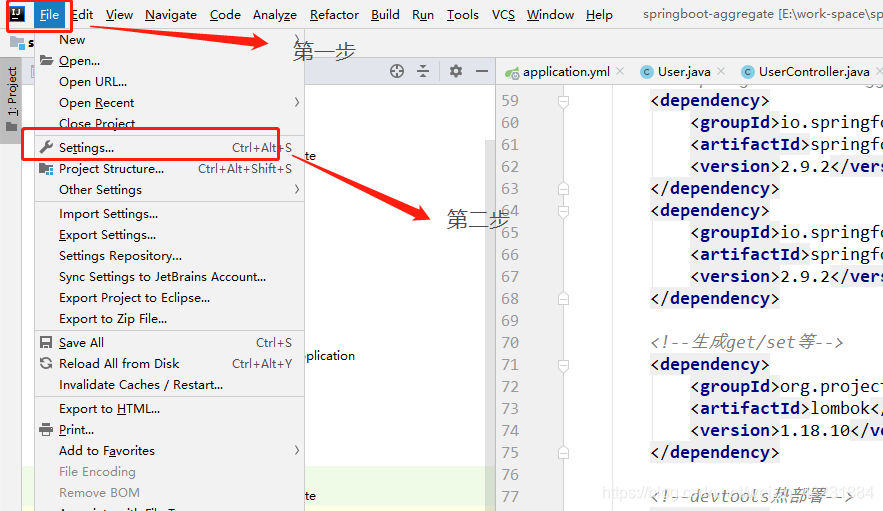Viewport: 883px width, 511px height.
Task: Open the Navigate menu
Action: pos(171,15)
